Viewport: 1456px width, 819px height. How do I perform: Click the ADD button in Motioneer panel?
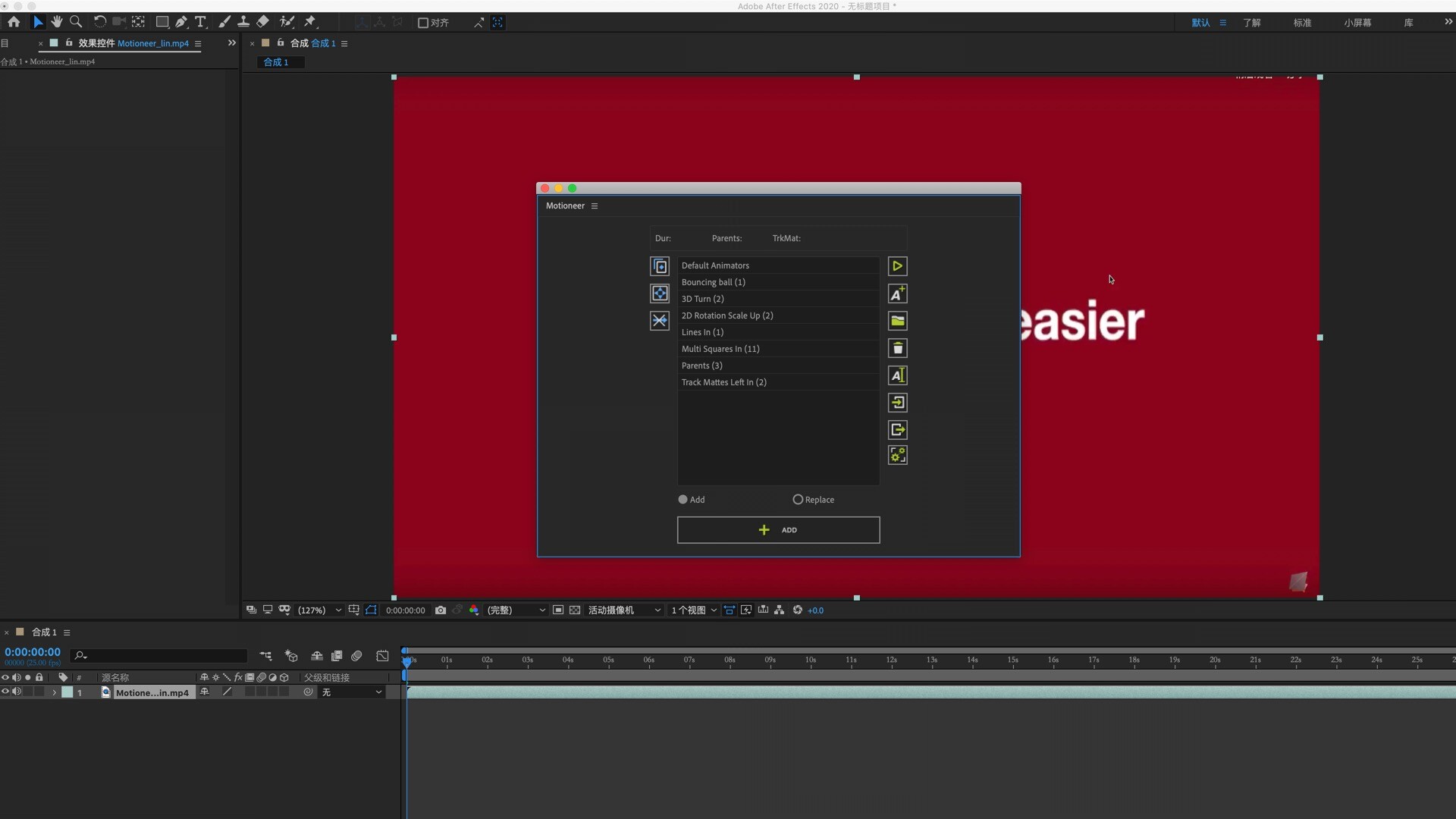[x=779, y=530]
